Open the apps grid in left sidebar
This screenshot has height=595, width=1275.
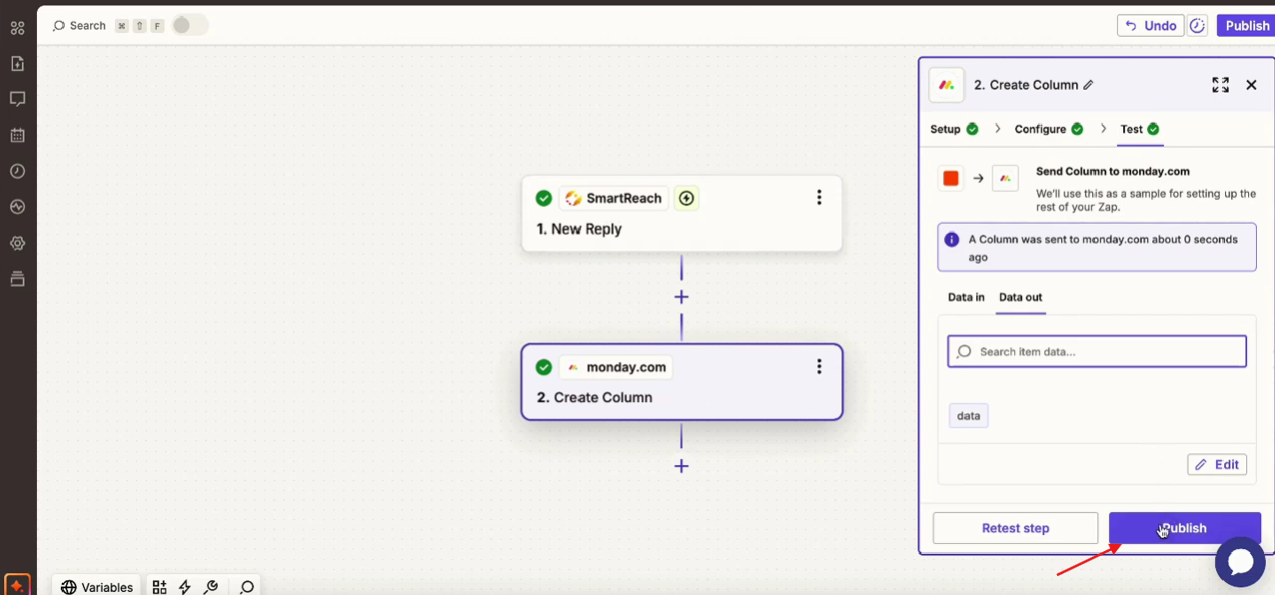tap(17, 28)
